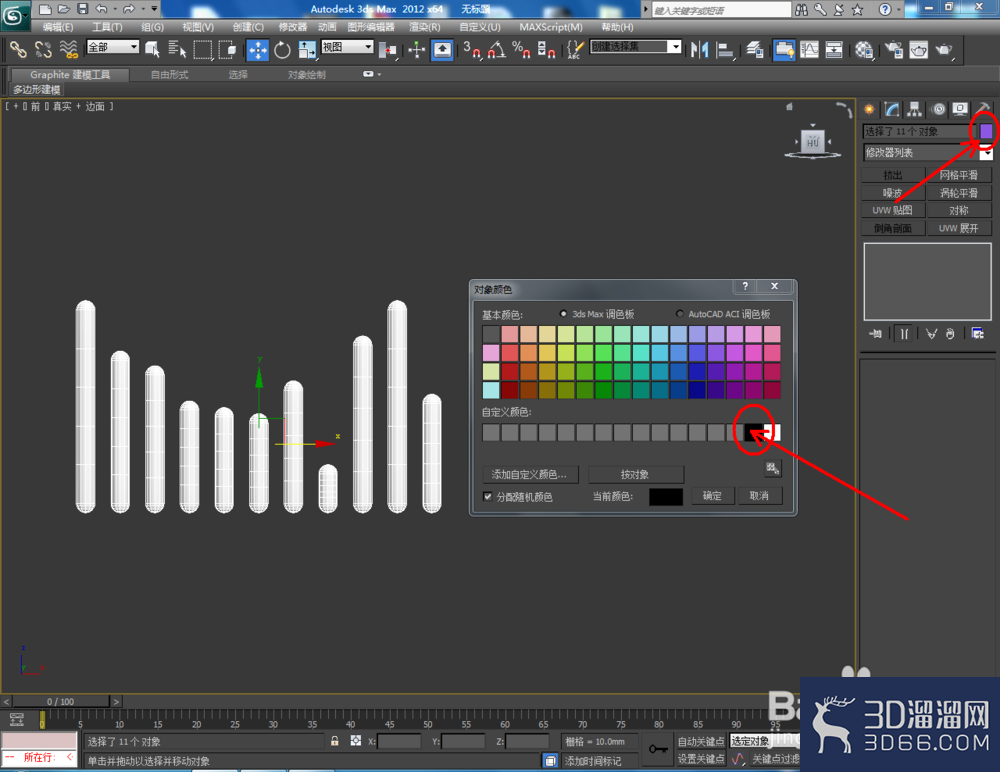
Task: Open the 视图 reference coordinate dropdown
Action: [x=347, y=47]
